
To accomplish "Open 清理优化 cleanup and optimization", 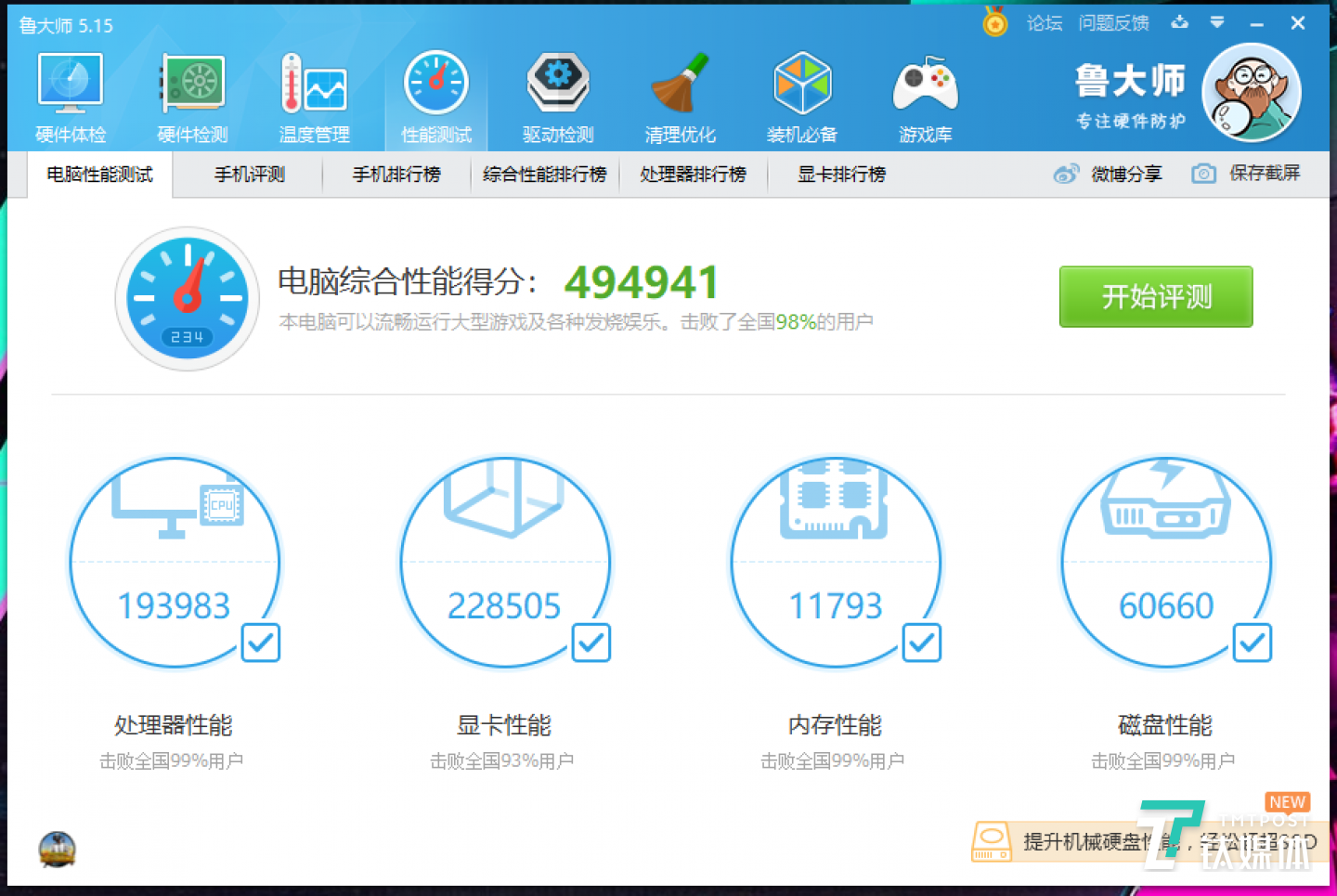I will point(680,93).
